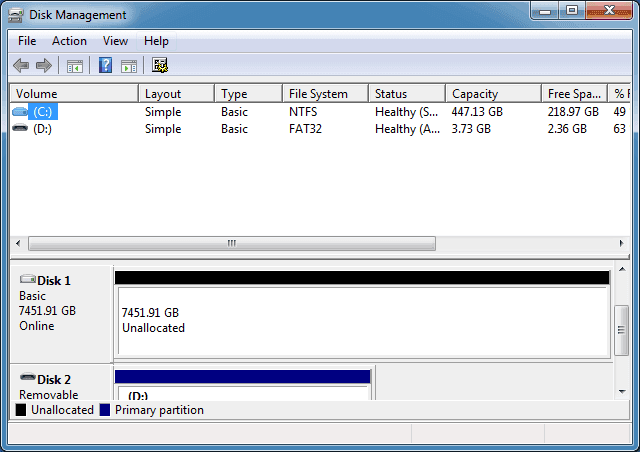
Task: Click the 218.97 GB free space cell
Action: (573, 111)
